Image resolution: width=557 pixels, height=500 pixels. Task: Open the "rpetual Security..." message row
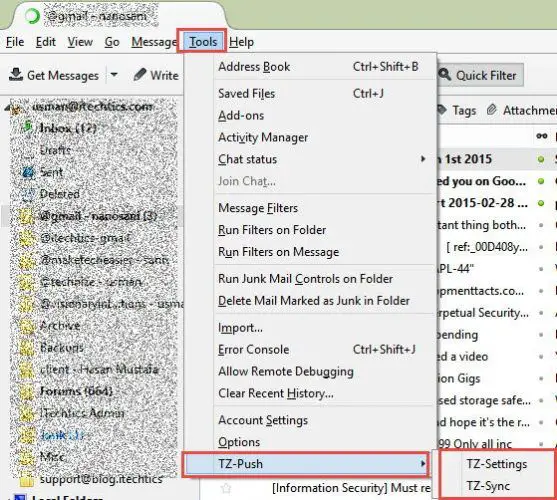pyautogui.click(x=483, y=313)
